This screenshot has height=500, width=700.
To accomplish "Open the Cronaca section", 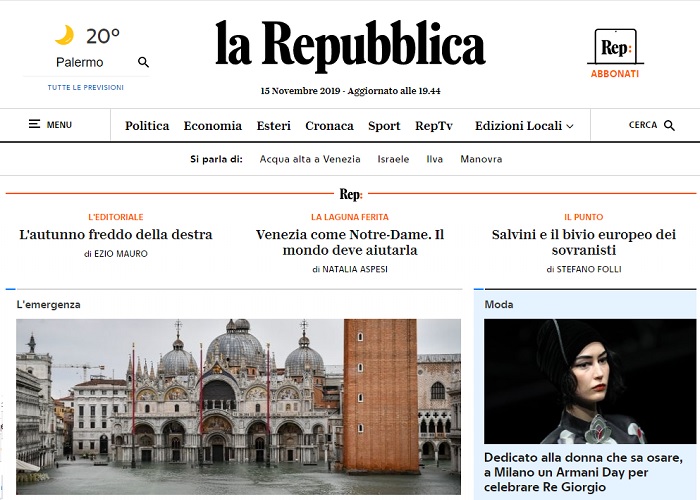I will click(329, 126).
